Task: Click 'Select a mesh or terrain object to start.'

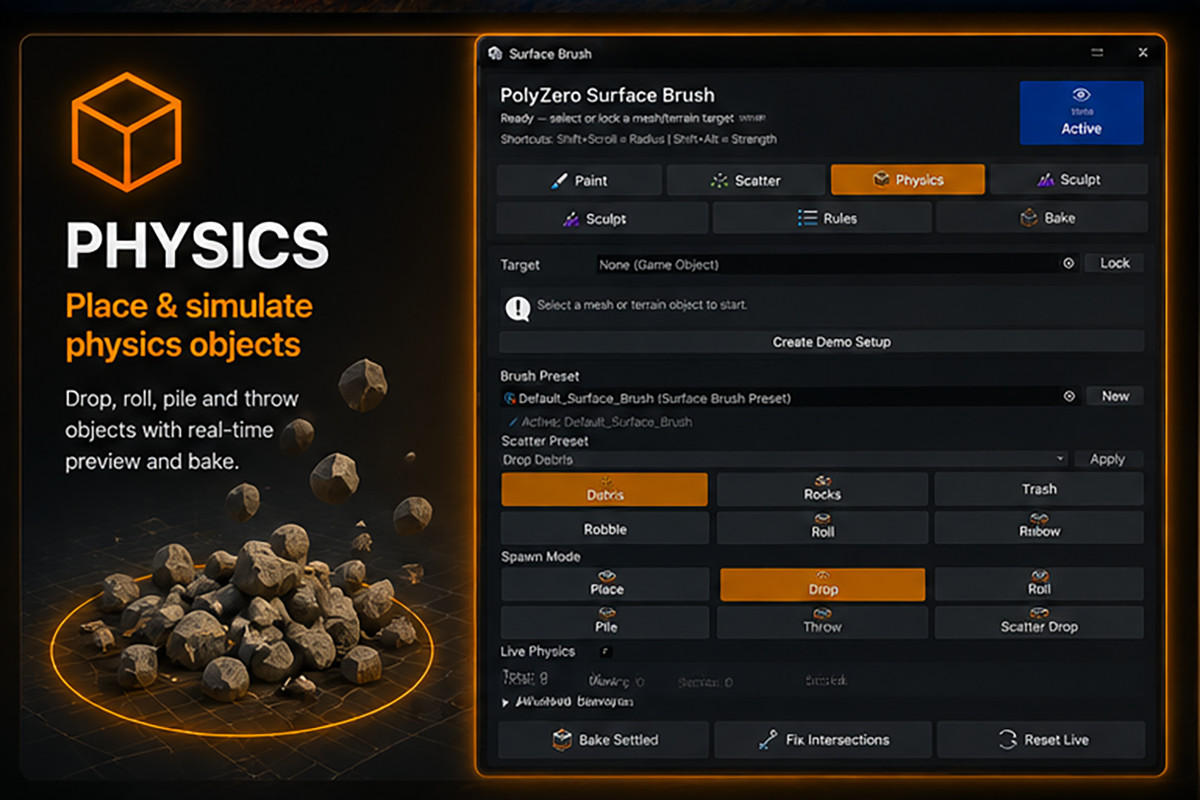Action: (642, 305)
